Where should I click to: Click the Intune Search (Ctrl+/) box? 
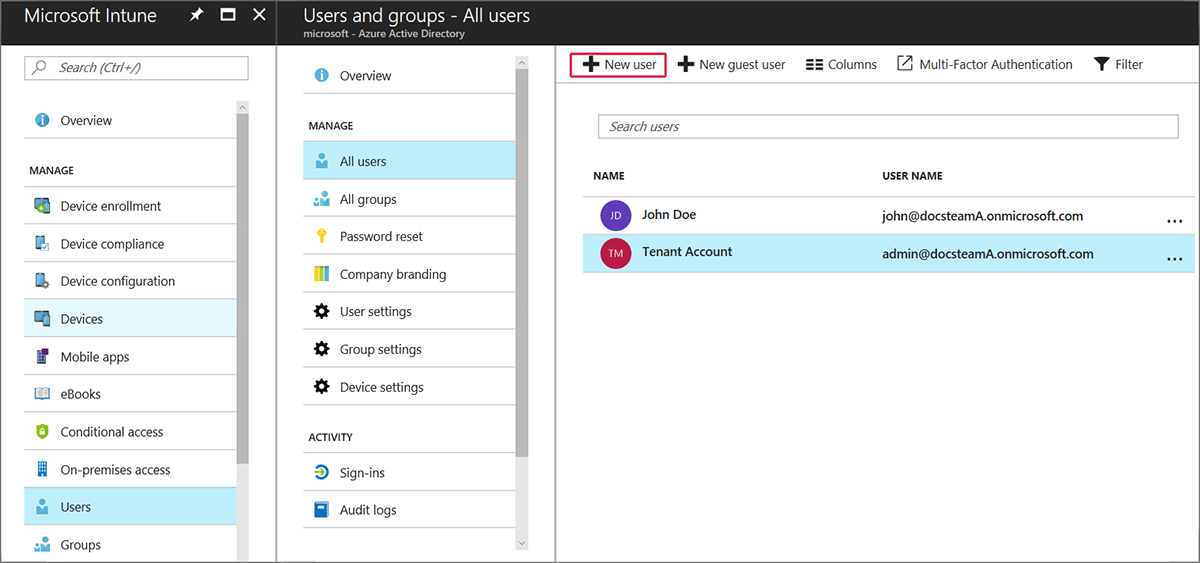tap(136, 67)
